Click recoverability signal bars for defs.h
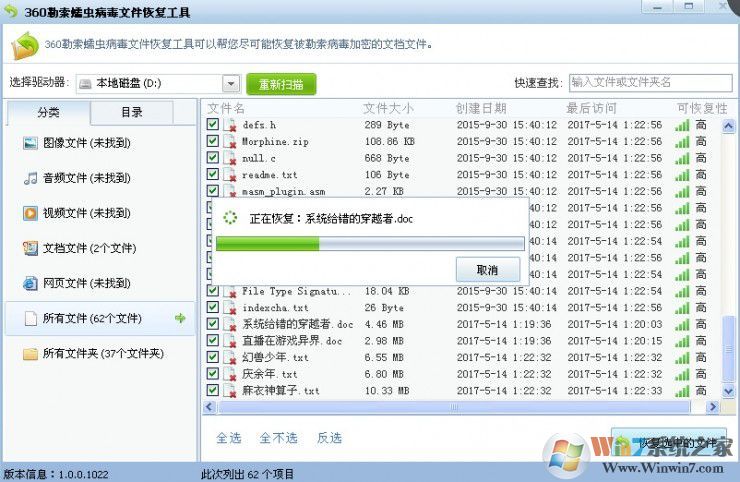The image size is (740, 482). (682, 126)
